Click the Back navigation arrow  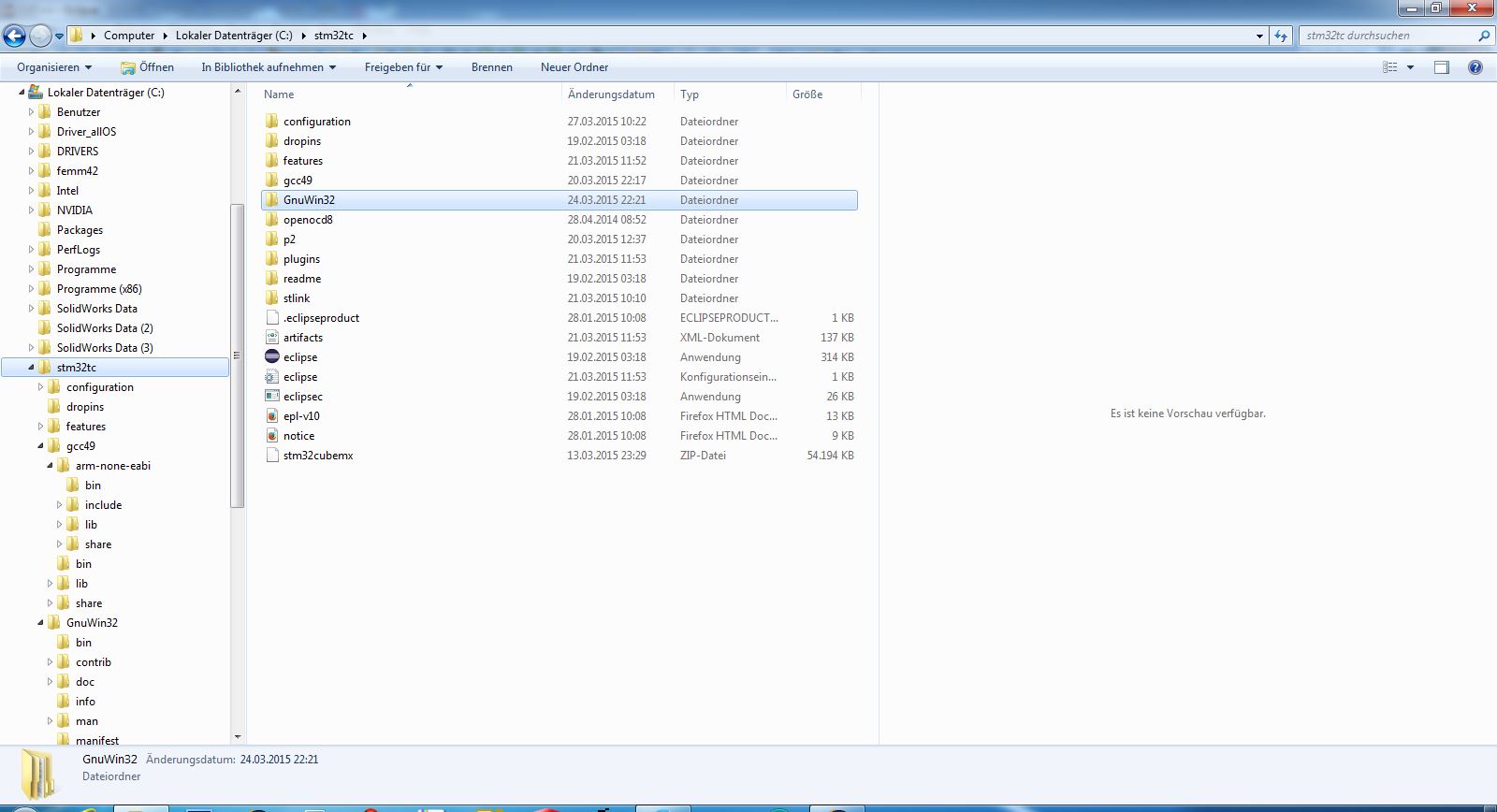[14, 36]
